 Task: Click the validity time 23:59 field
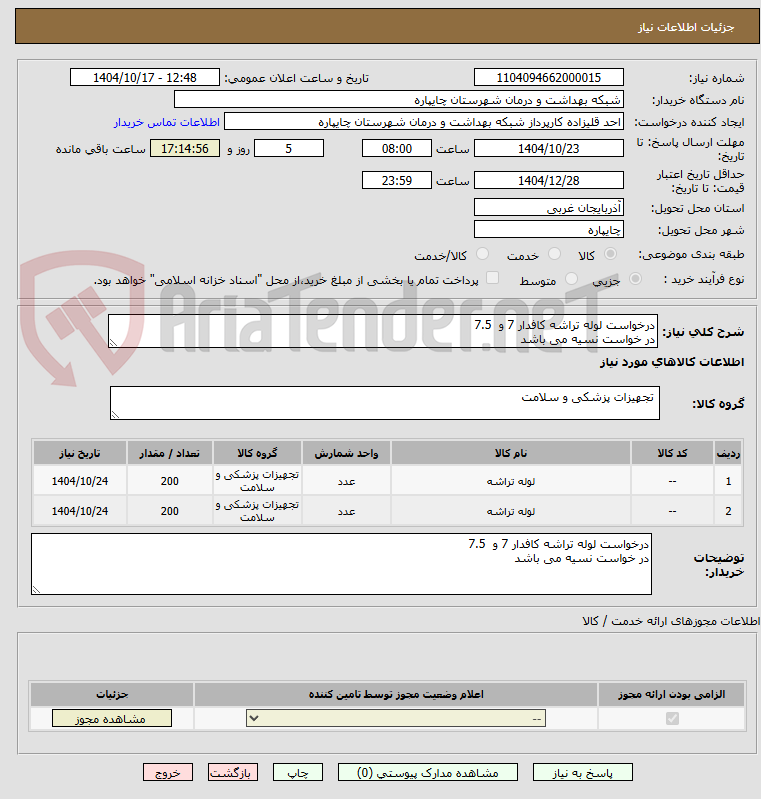point(397,180)
